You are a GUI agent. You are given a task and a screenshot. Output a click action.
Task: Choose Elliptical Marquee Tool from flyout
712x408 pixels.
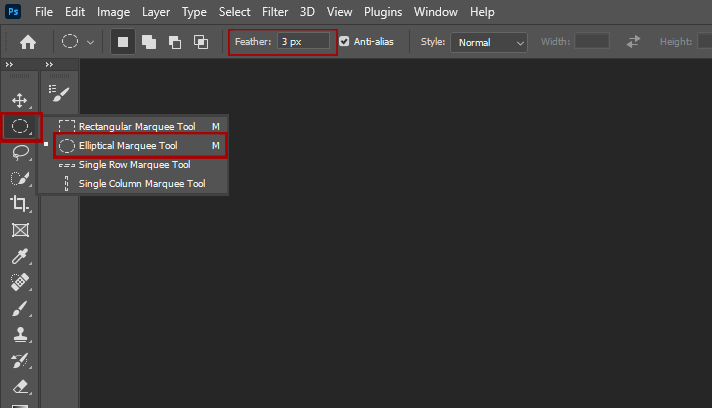tap(140, 145)
